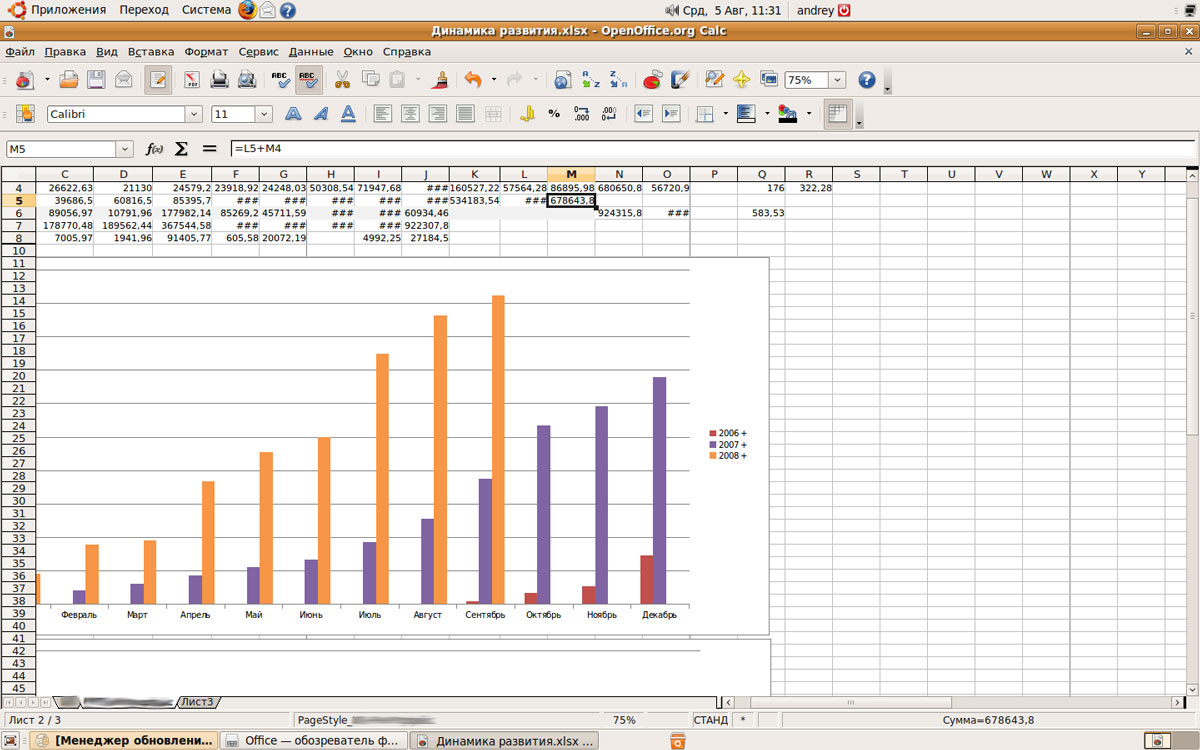Toggle grid lines button on formatting toolbar
The width and height of the screenshot is (1200, 750).
tap(837, 114)
